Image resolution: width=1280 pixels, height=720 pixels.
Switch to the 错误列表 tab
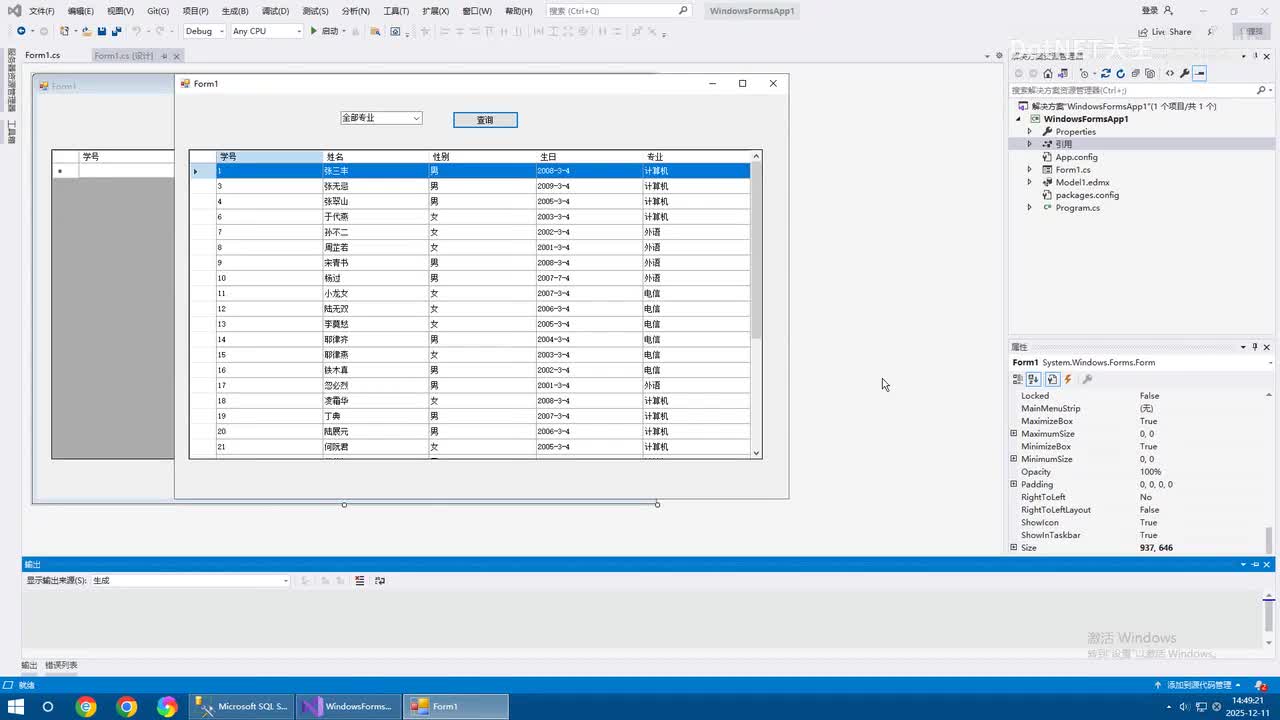(x=61, y=665)
